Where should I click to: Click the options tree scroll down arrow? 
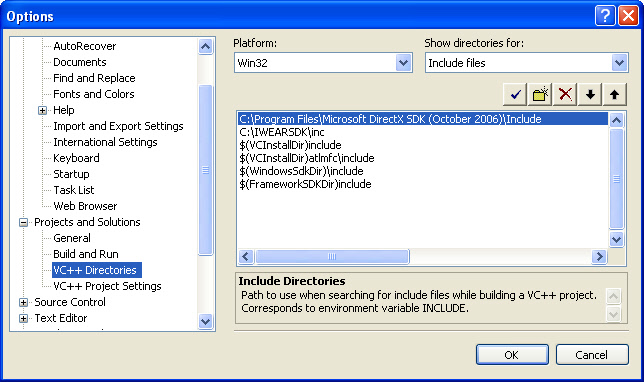pyautogui.click(x=205, y=321)
